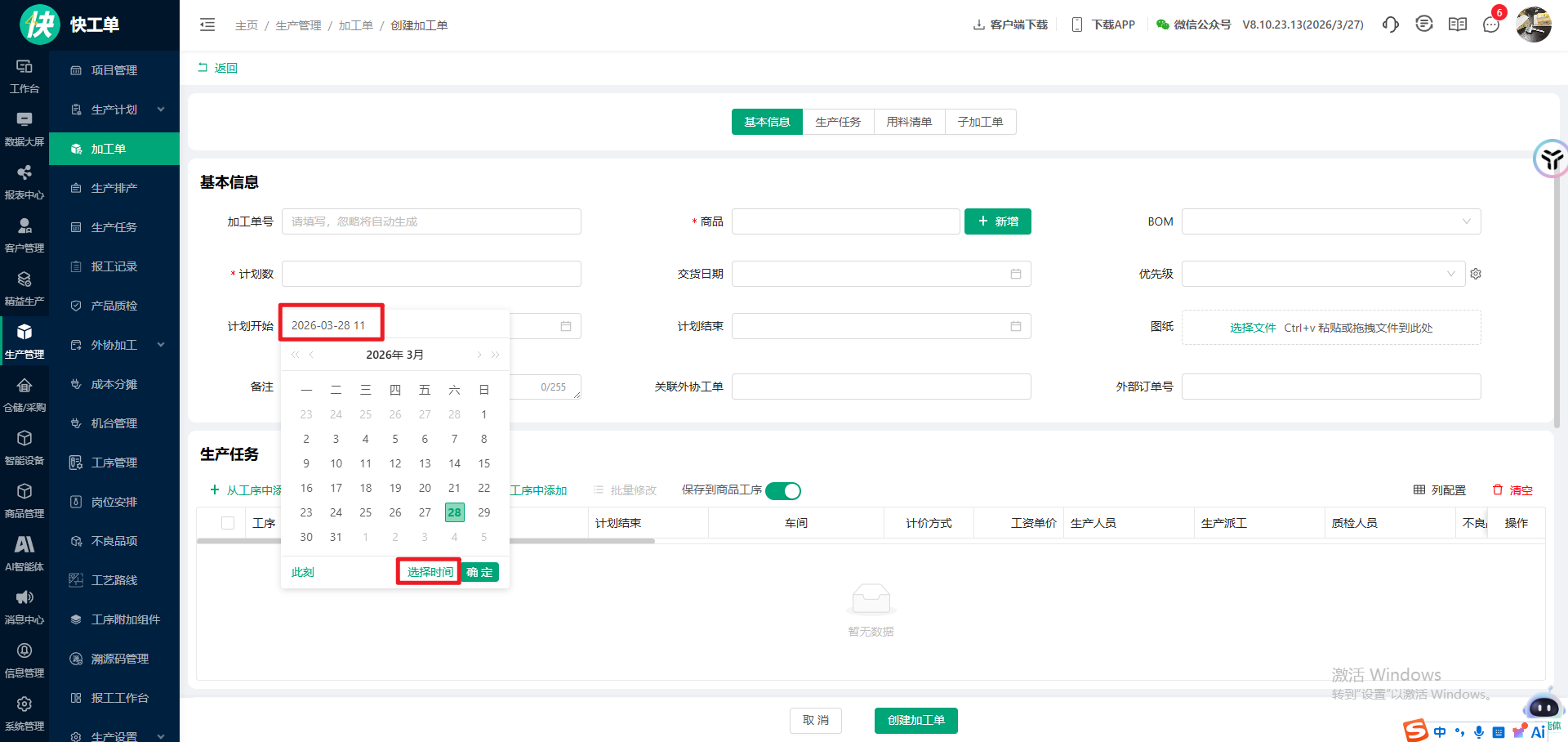Click 选择时间 in the date picker
Image resolution: width=1568 pixels, height=742 pixels.
[x=430, y=572]
